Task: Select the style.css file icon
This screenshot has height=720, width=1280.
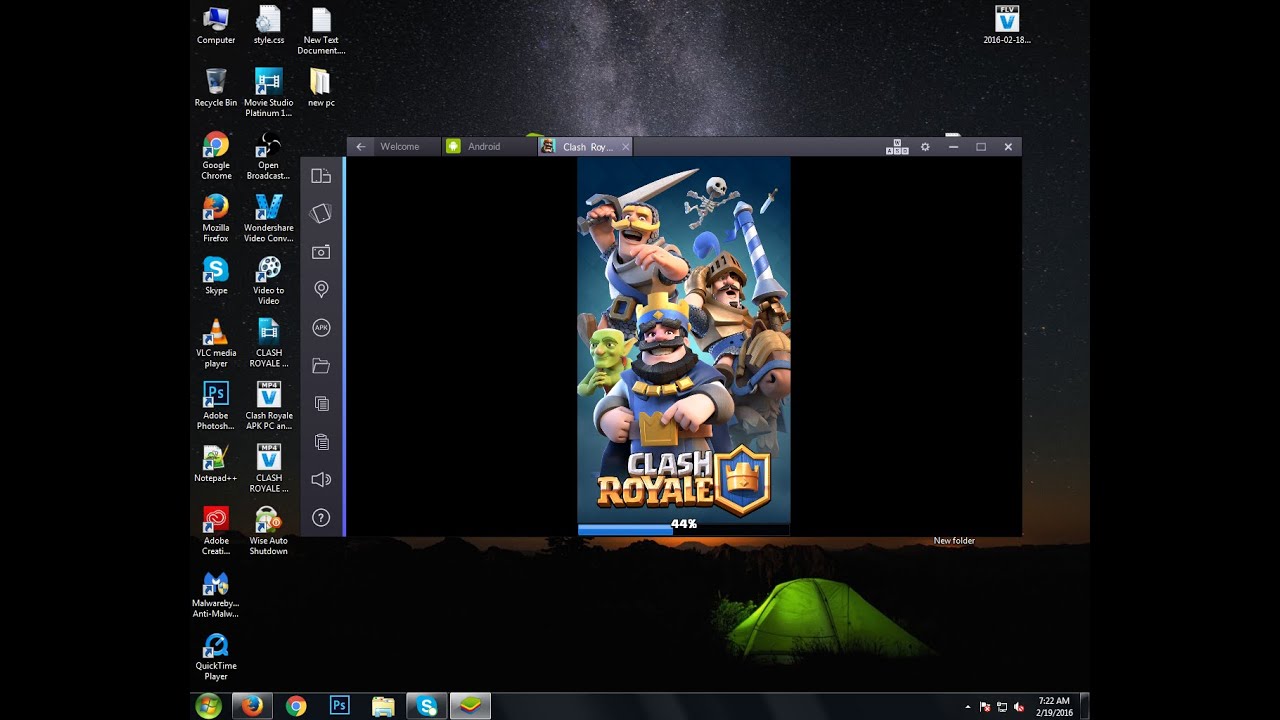Action: click(x=269, y=25)
